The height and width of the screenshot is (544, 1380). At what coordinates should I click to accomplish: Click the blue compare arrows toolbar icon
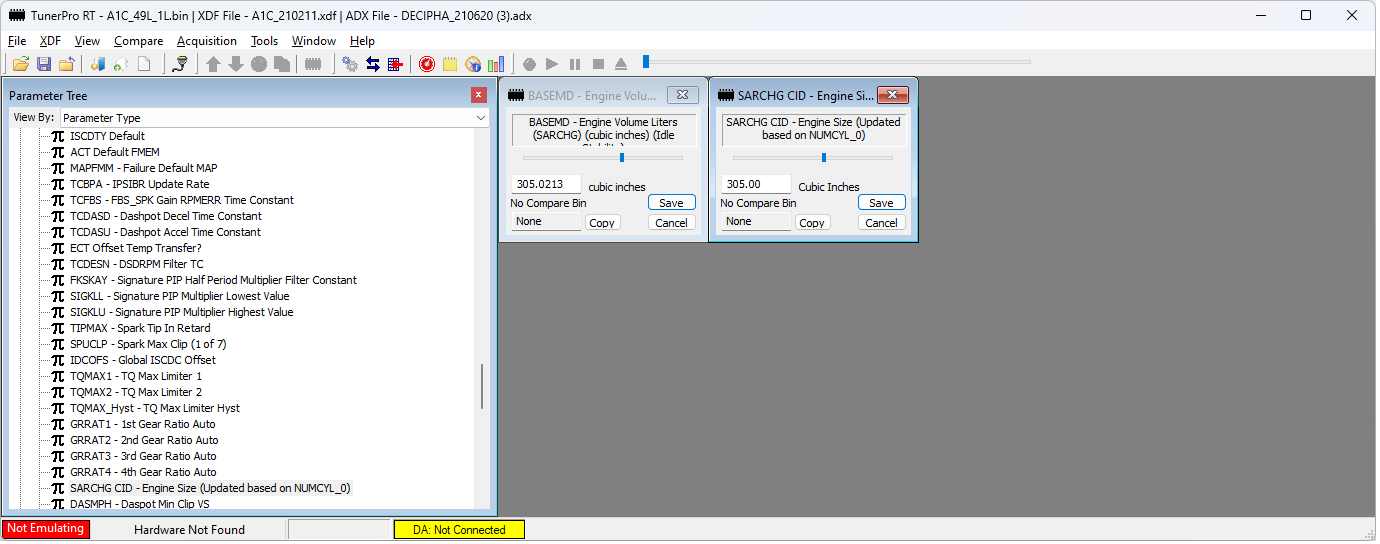(x=373, y=64)
